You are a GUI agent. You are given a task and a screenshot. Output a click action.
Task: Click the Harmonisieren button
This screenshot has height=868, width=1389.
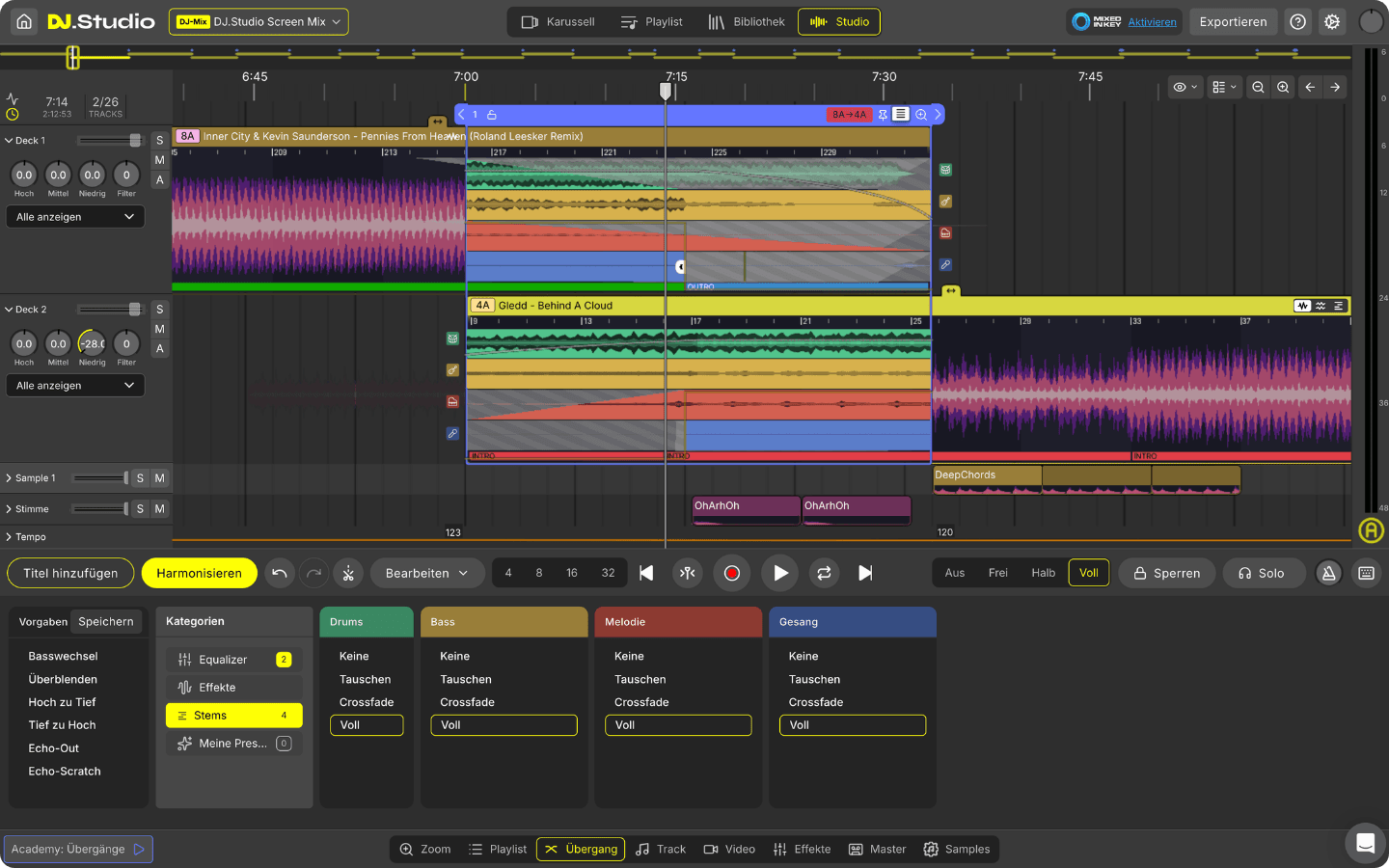(x=200, y=573)
